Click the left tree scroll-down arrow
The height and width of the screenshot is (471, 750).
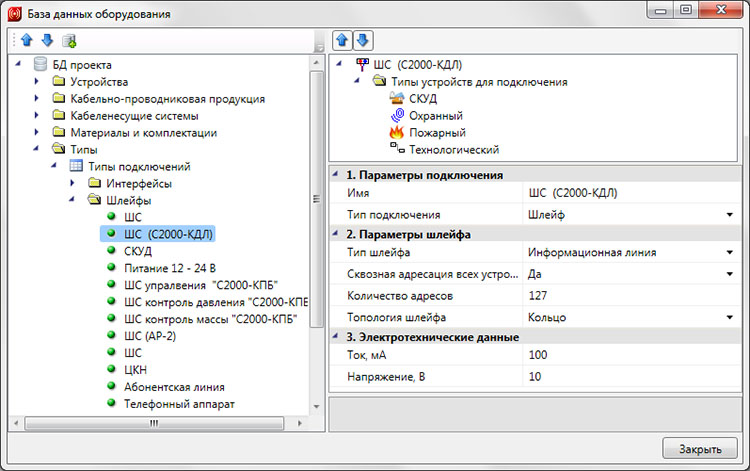coord(316,407)
